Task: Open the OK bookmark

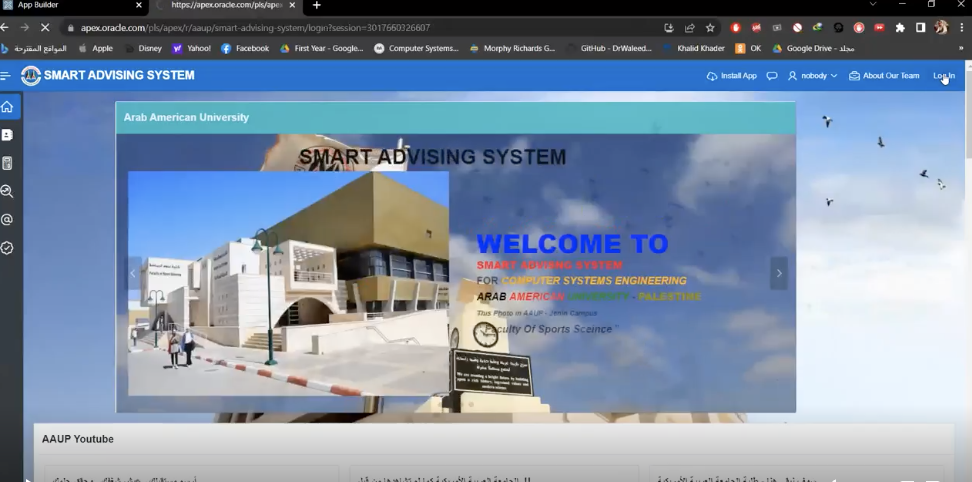Action: coord(748,48)
